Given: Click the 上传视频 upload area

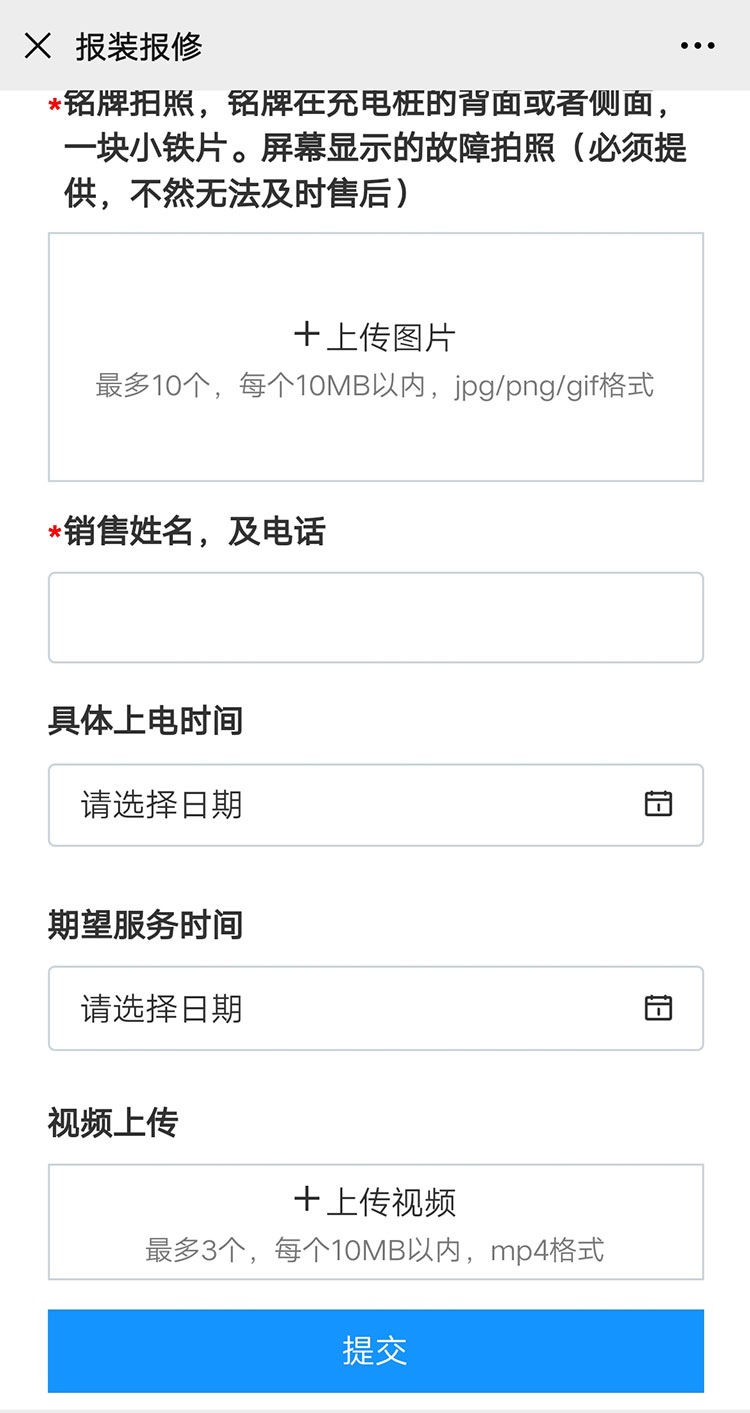Looking at the screenshot, I should click(375, 1220).
